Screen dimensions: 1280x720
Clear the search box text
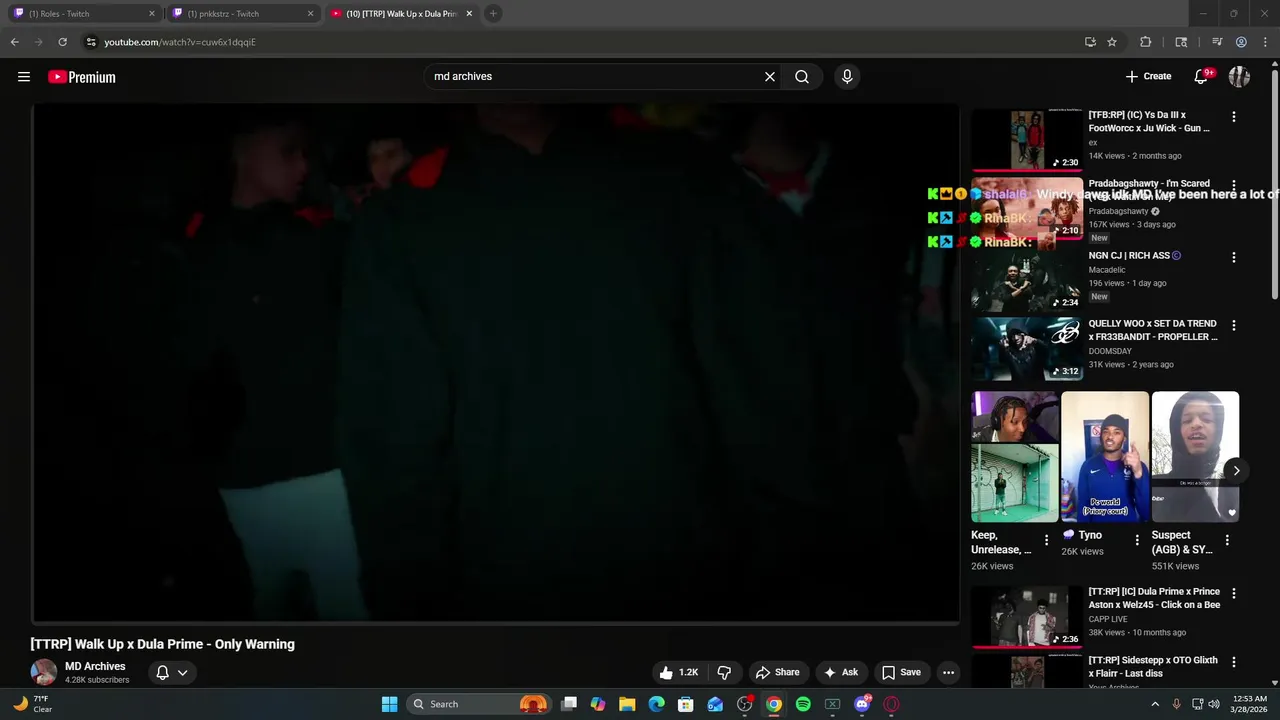tap(770, 77)
